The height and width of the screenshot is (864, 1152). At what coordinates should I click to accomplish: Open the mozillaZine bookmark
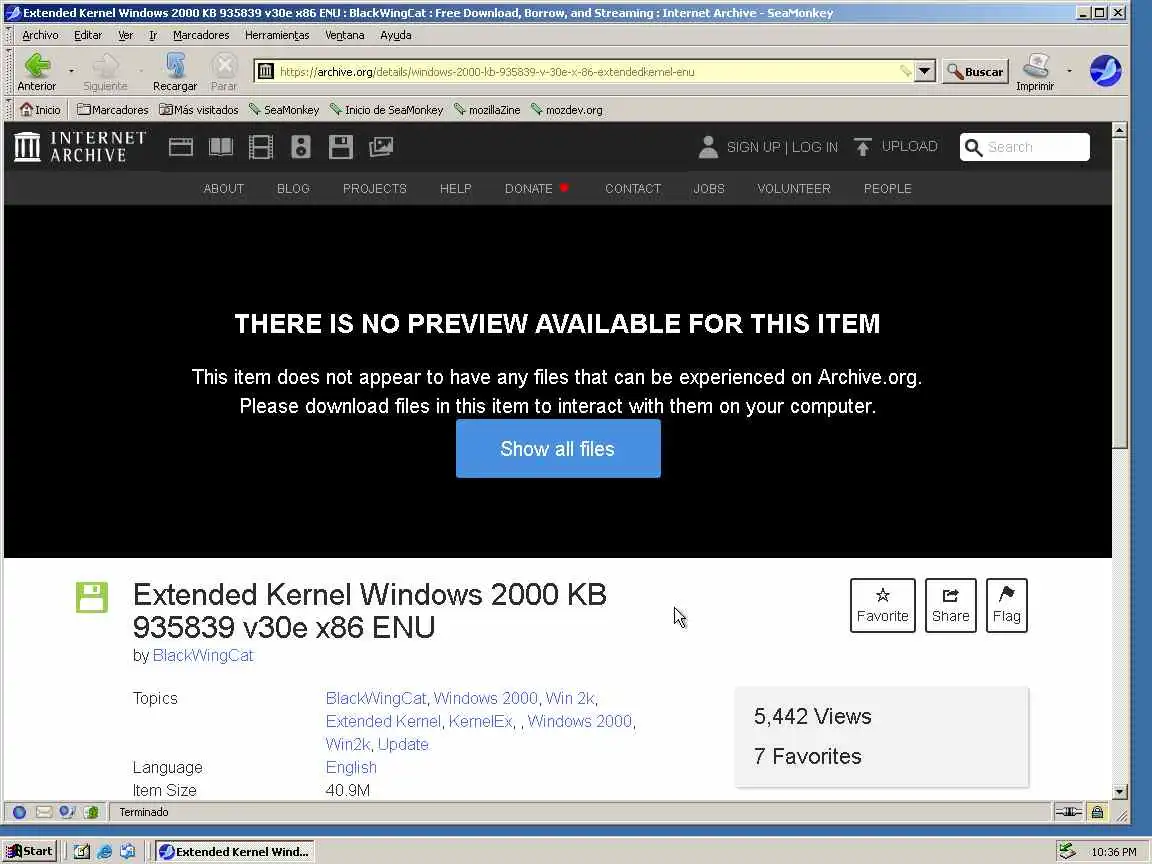(486, 109)
